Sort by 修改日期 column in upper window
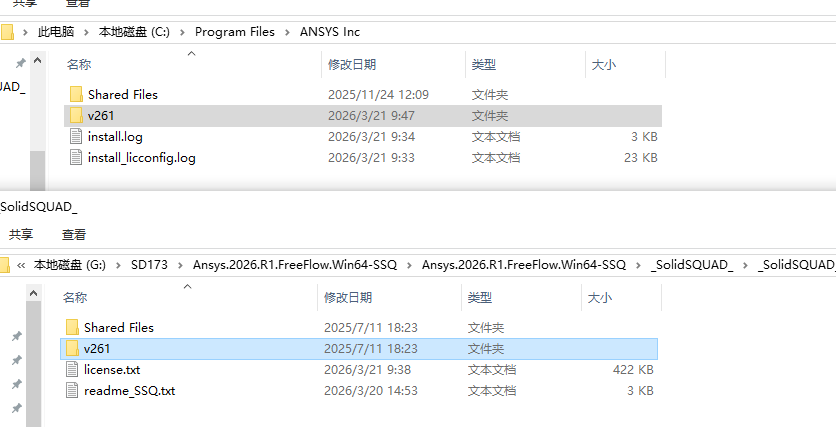 pyautogui.click(x=352, y=65)
